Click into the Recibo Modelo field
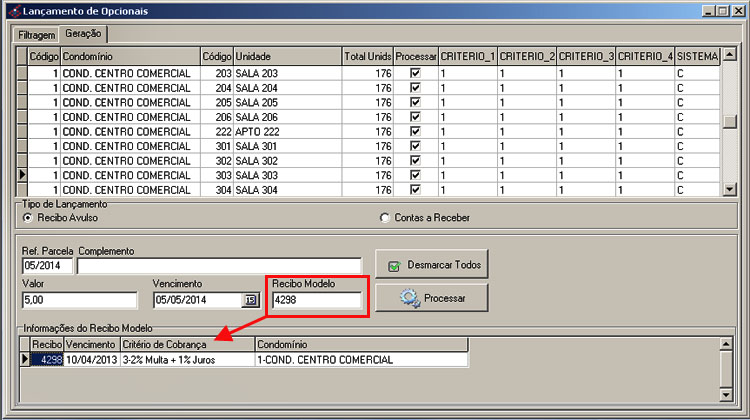Image resolution: width=750 pixels, height=420 pixels. click(316, 300)
